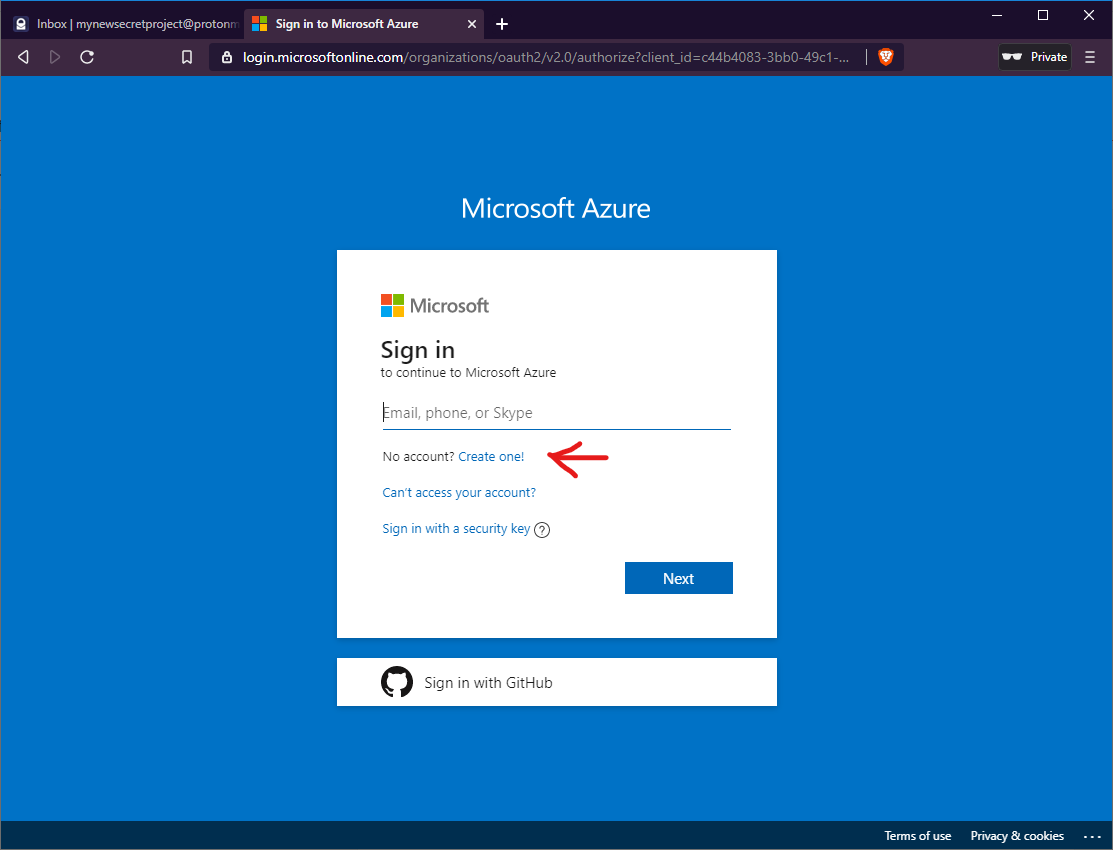The width and height of the screenshot is (1113, 850).
Task: Click the footer ellipsis more options
Action: click(1092, 837)
